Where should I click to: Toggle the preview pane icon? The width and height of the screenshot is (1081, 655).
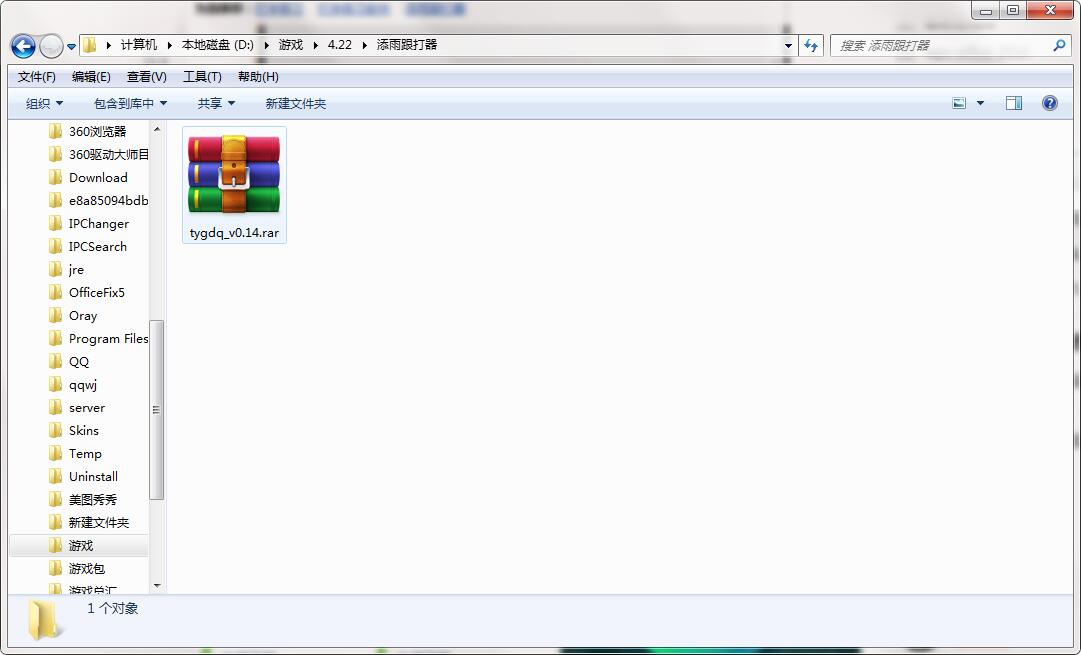coord(1014,103)
